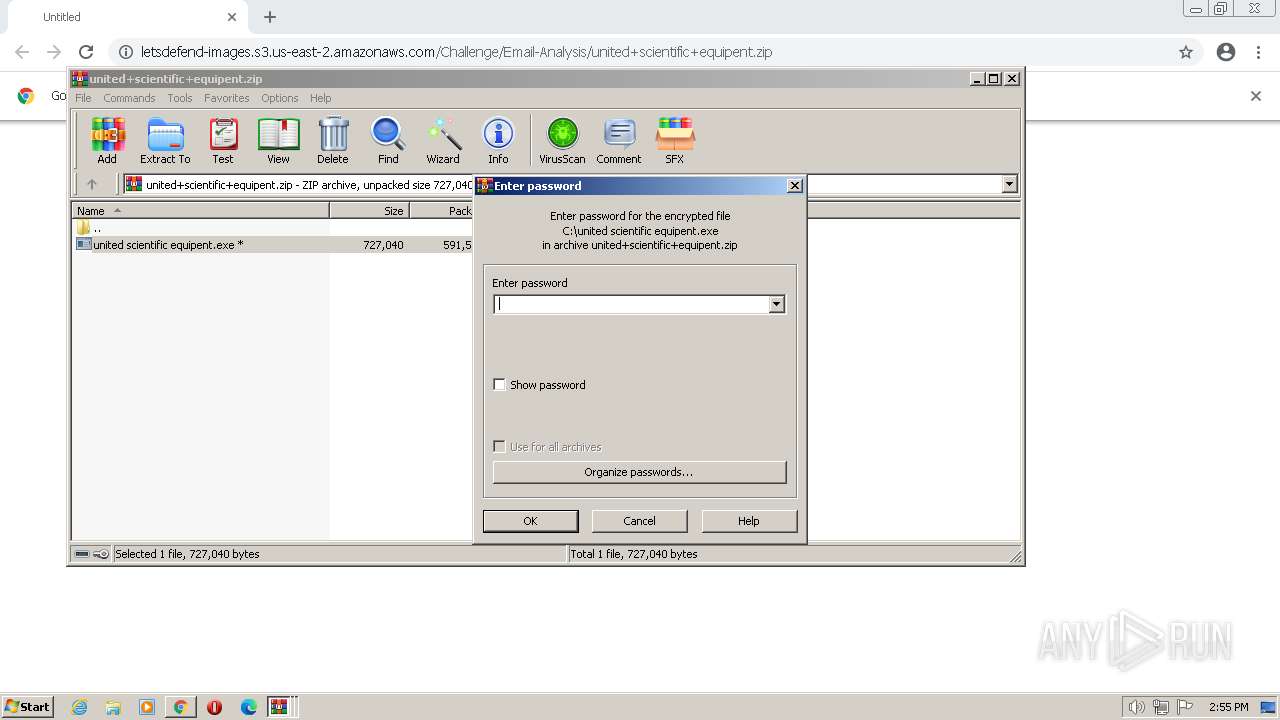Click the Chrome taskbar icon

click(x=181, y=707)
